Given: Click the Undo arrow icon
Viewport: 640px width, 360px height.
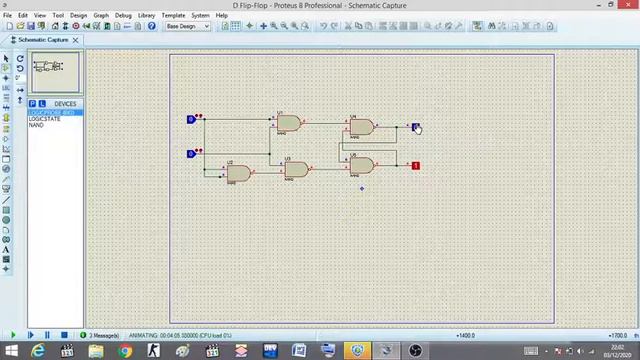Looking at the screenshot, I should click(323, 26).
